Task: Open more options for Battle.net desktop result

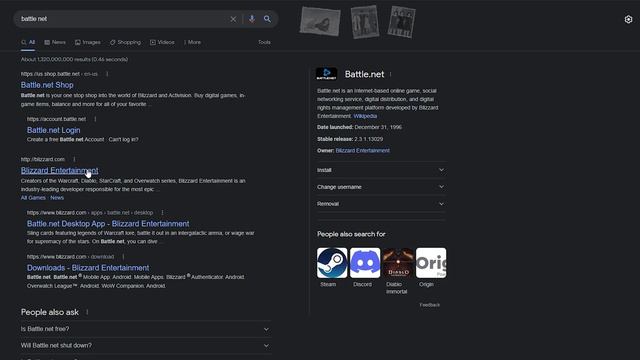Action: pyautogui.click(x=162, y=213)
